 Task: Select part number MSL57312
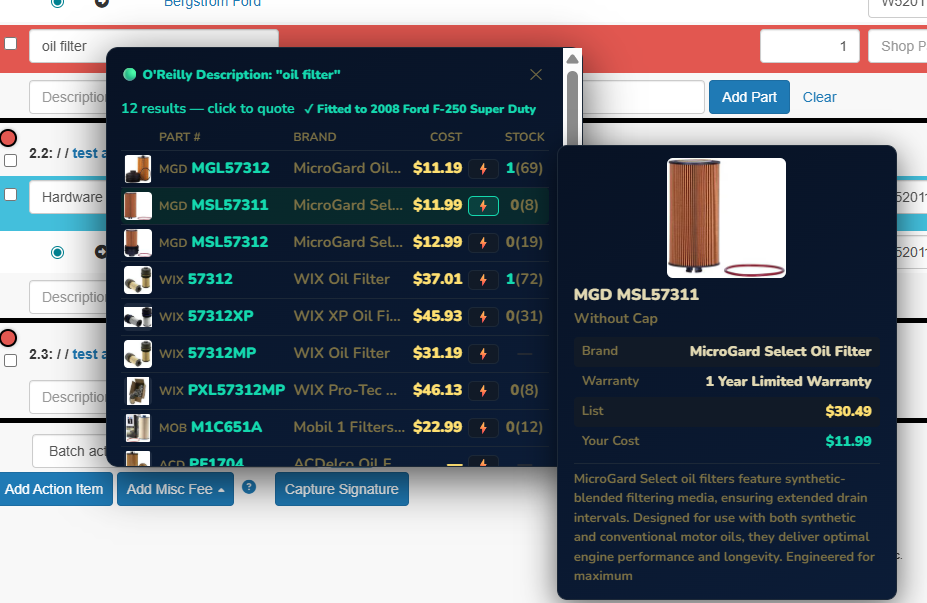click(x=230, y=242)
